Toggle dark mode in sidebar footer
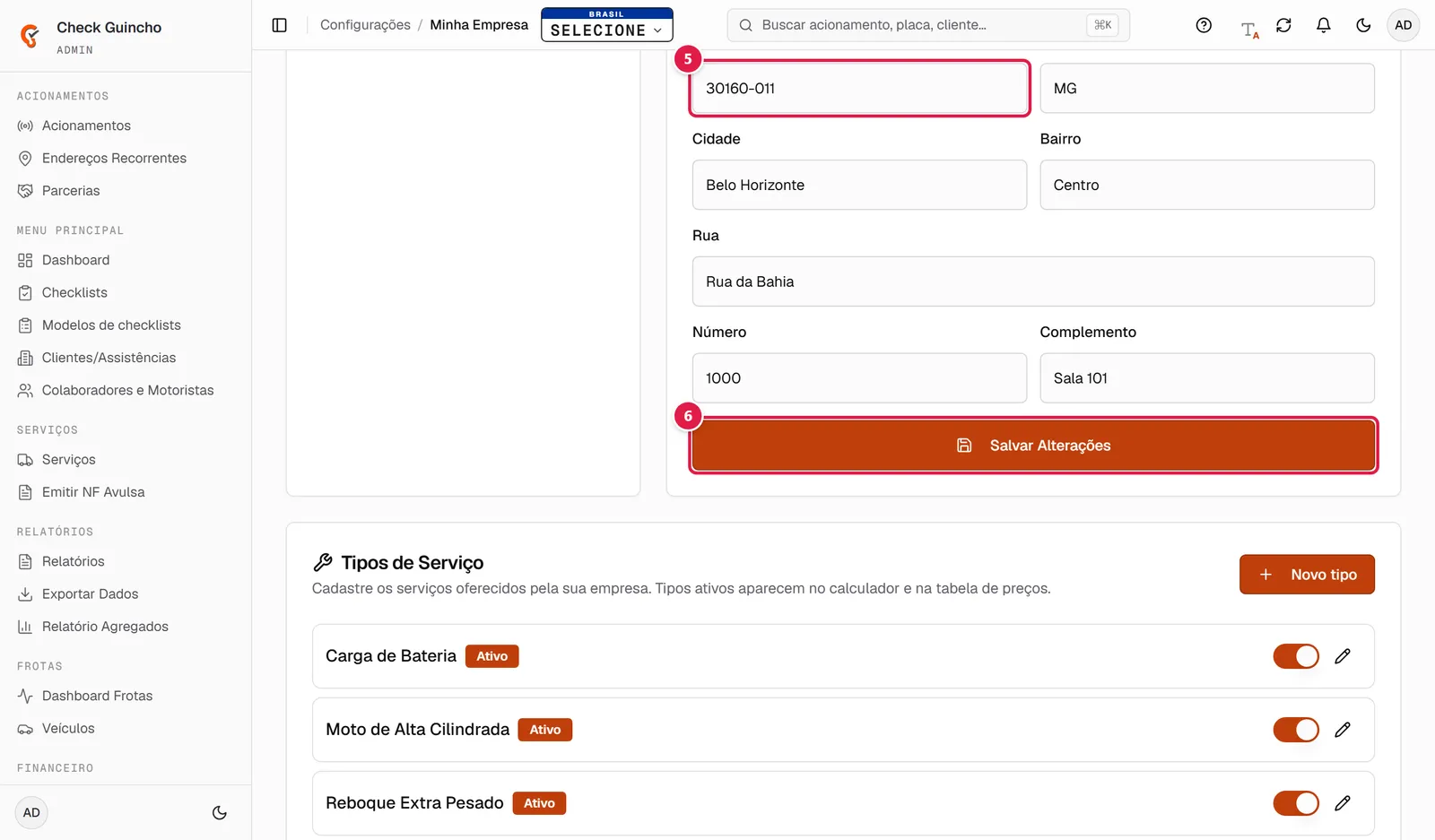Image resolution: width=1435 pixels, height=840 pixels. pyautogui.click(x=219, y=813)
